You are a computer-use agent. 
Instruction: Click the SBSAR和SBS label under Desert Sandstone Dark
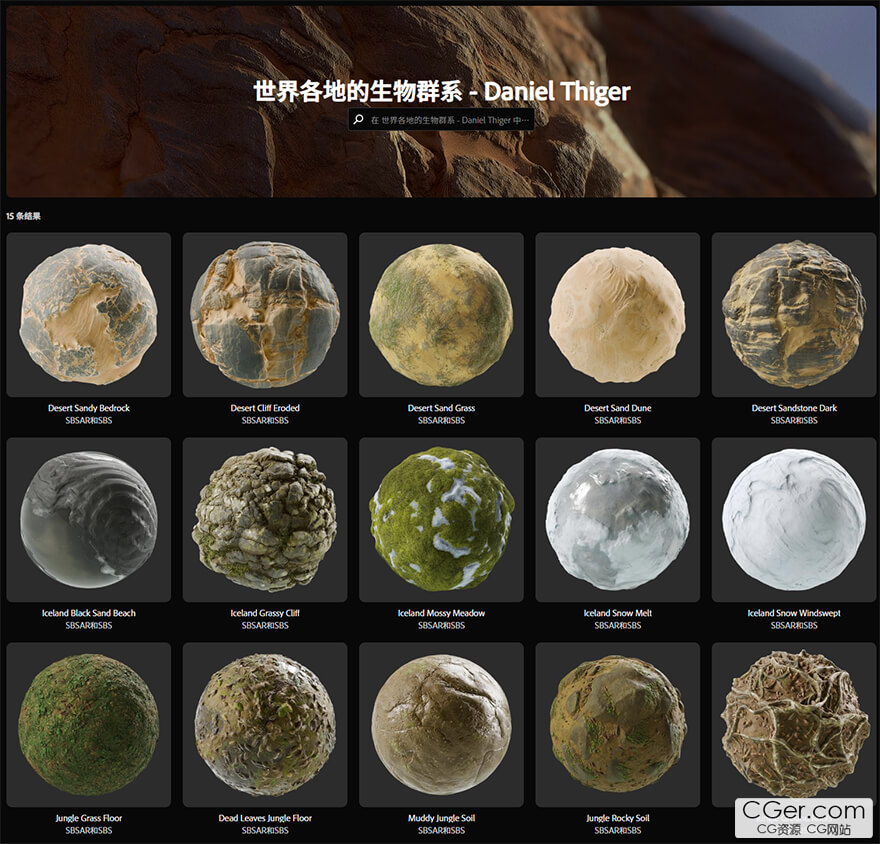[794, 420]
